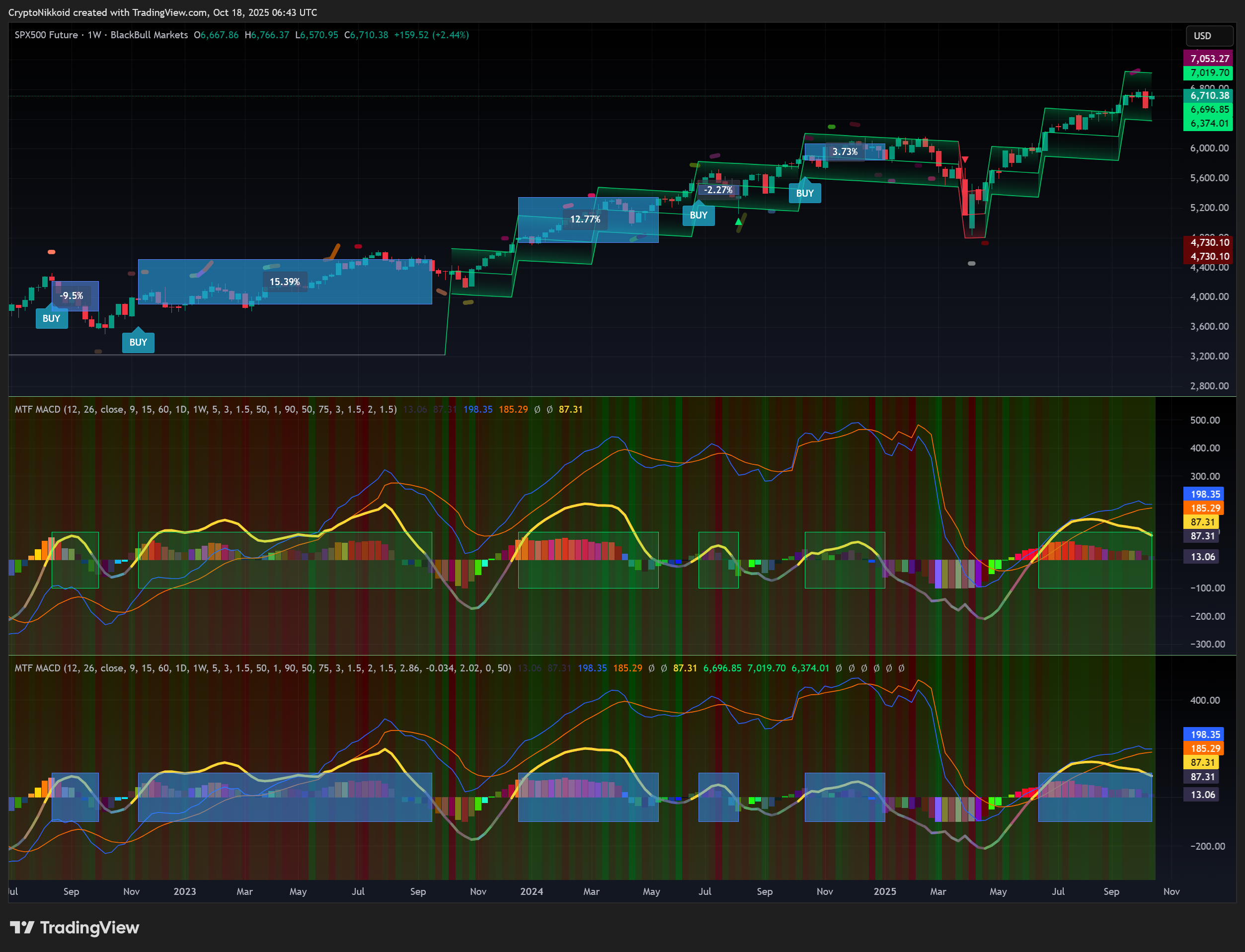Click the 5,600.00 price scale value

tap(1209, 178)
